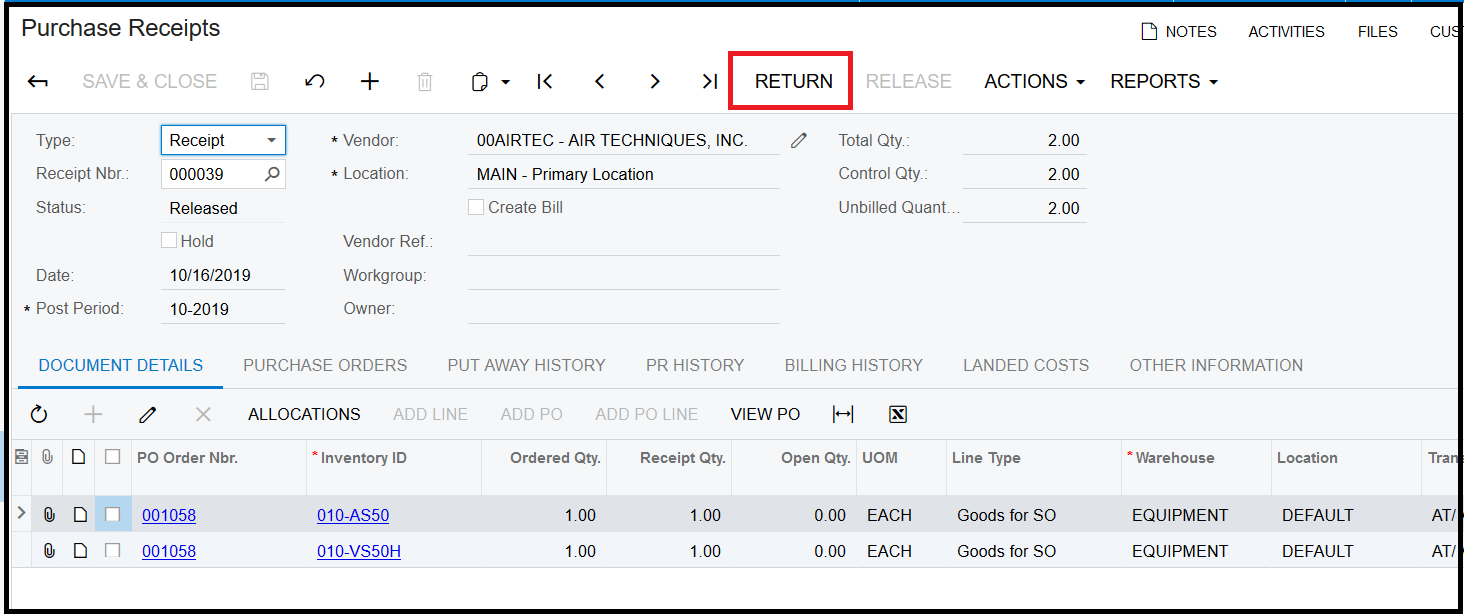Open the Type dropdown showing Receipt
The image size is (1464, 614).
(272, 139)
